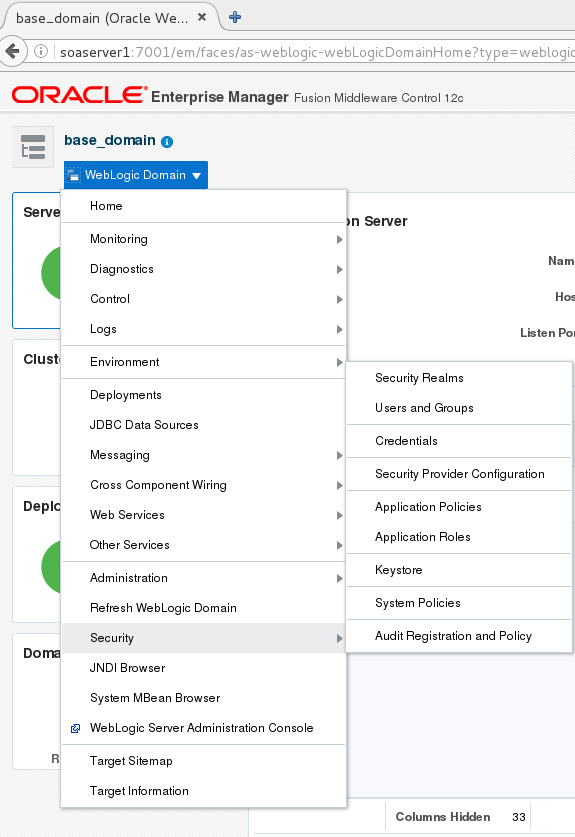Choose JDBC Data Sources menu item
The width and height of the screenshot is (575, 837).
point(203,425)
